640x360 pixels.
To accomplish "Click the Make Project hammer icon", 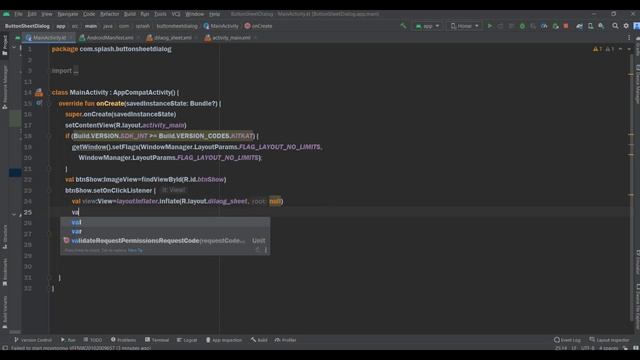I will point(403,26).
